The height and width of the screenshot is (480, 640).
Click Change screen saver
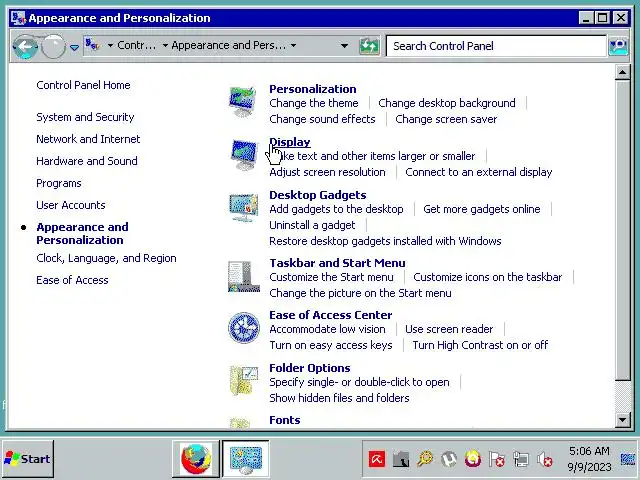[446, 119]
